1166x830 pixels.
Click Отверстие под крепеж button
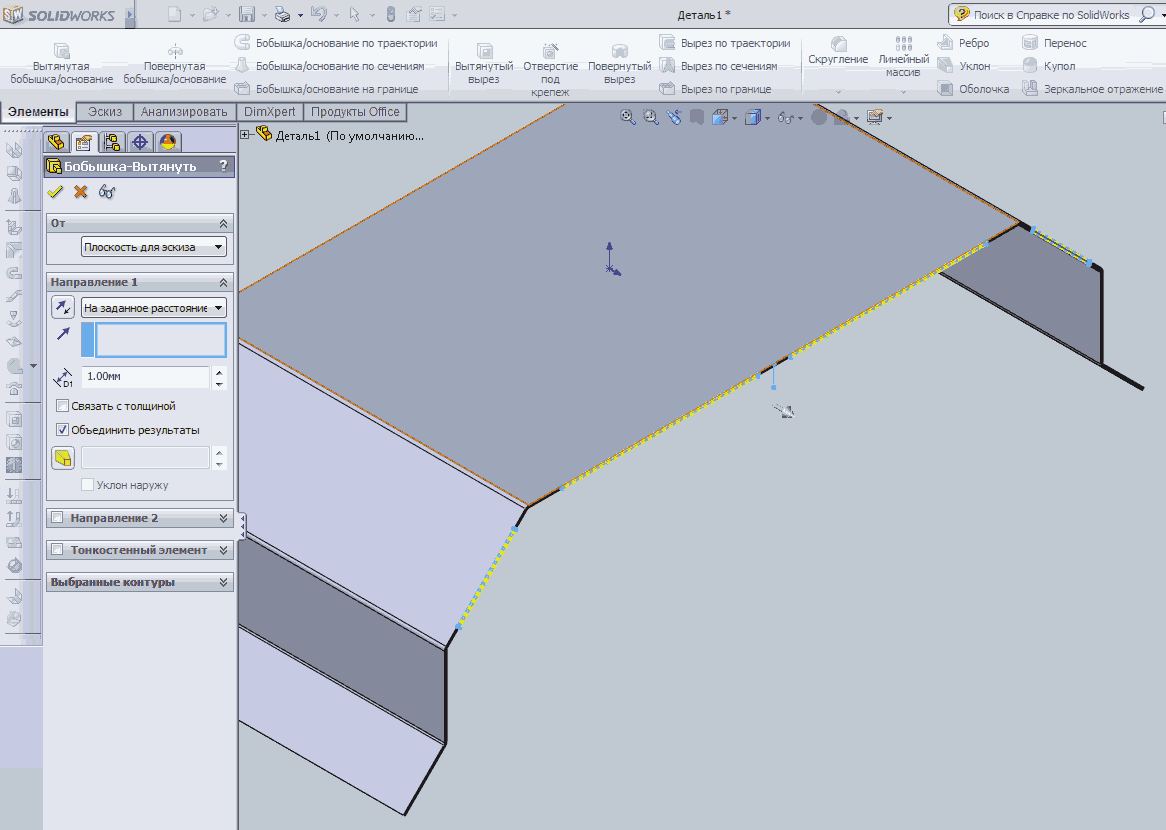pos(550,68)
